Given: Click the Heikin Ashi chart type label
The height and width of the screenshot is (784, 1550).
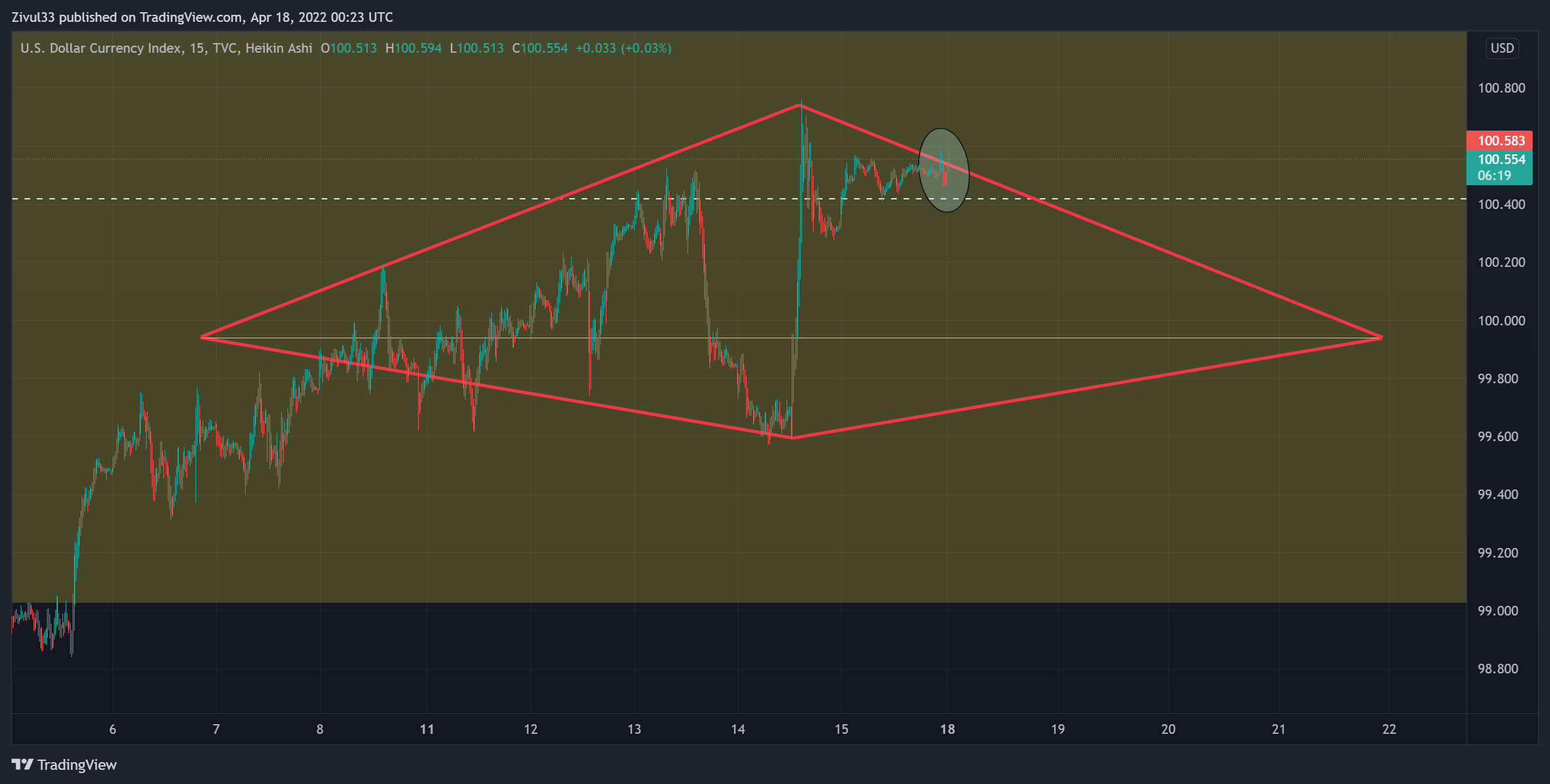Looking at the screenshot, I should pos(278,48).
